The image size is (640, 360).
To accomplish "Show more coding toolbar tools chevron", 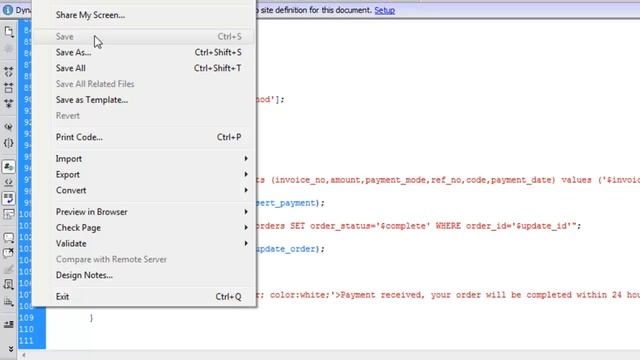I will click(x=11, y=349).
